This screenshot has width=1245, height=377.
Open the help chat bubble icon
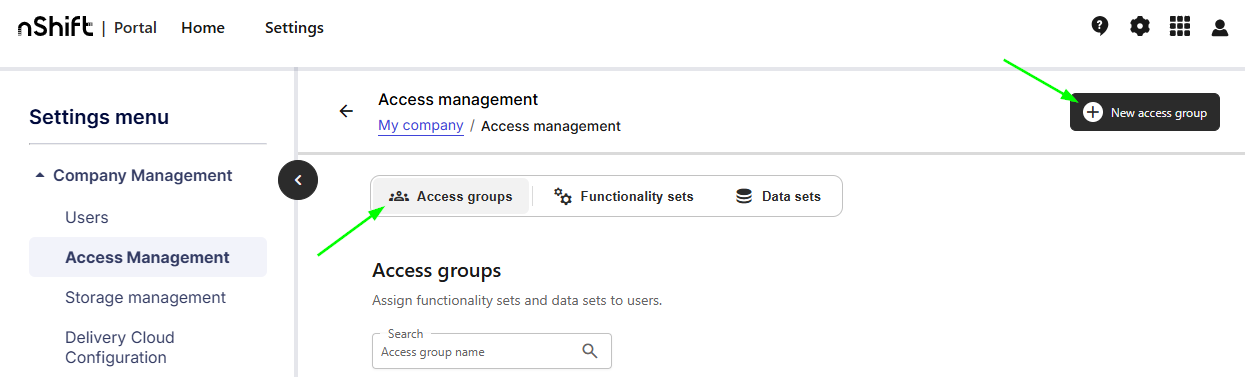(1100, 27)
